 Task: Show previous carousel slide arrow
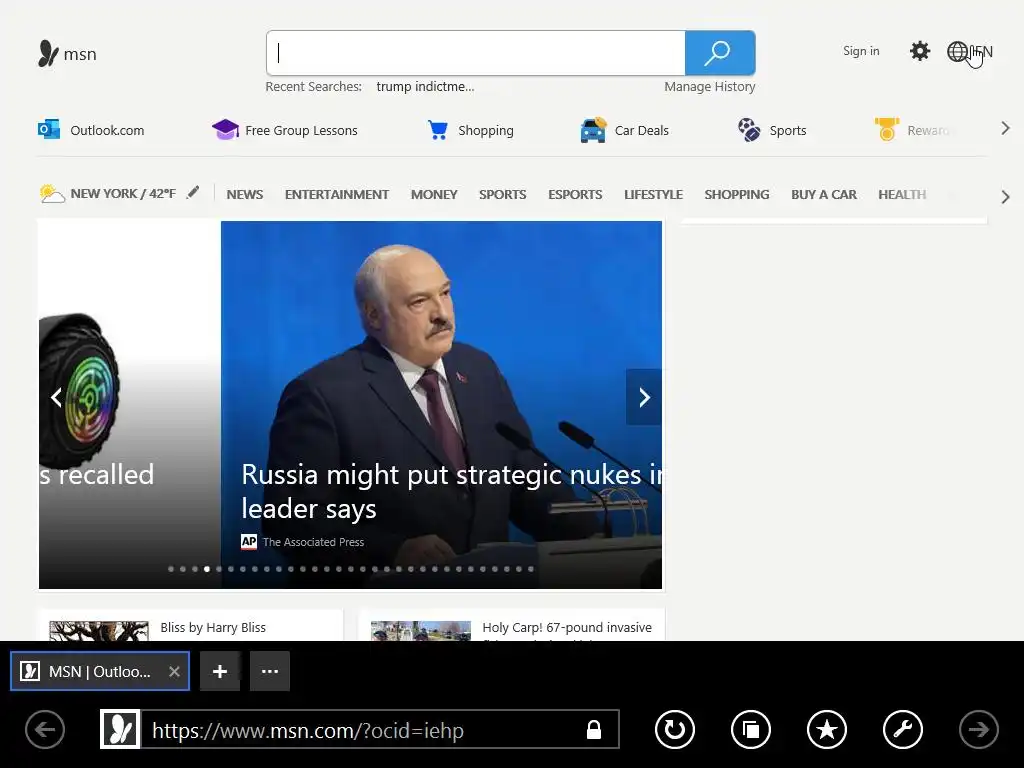coord(57,397)
